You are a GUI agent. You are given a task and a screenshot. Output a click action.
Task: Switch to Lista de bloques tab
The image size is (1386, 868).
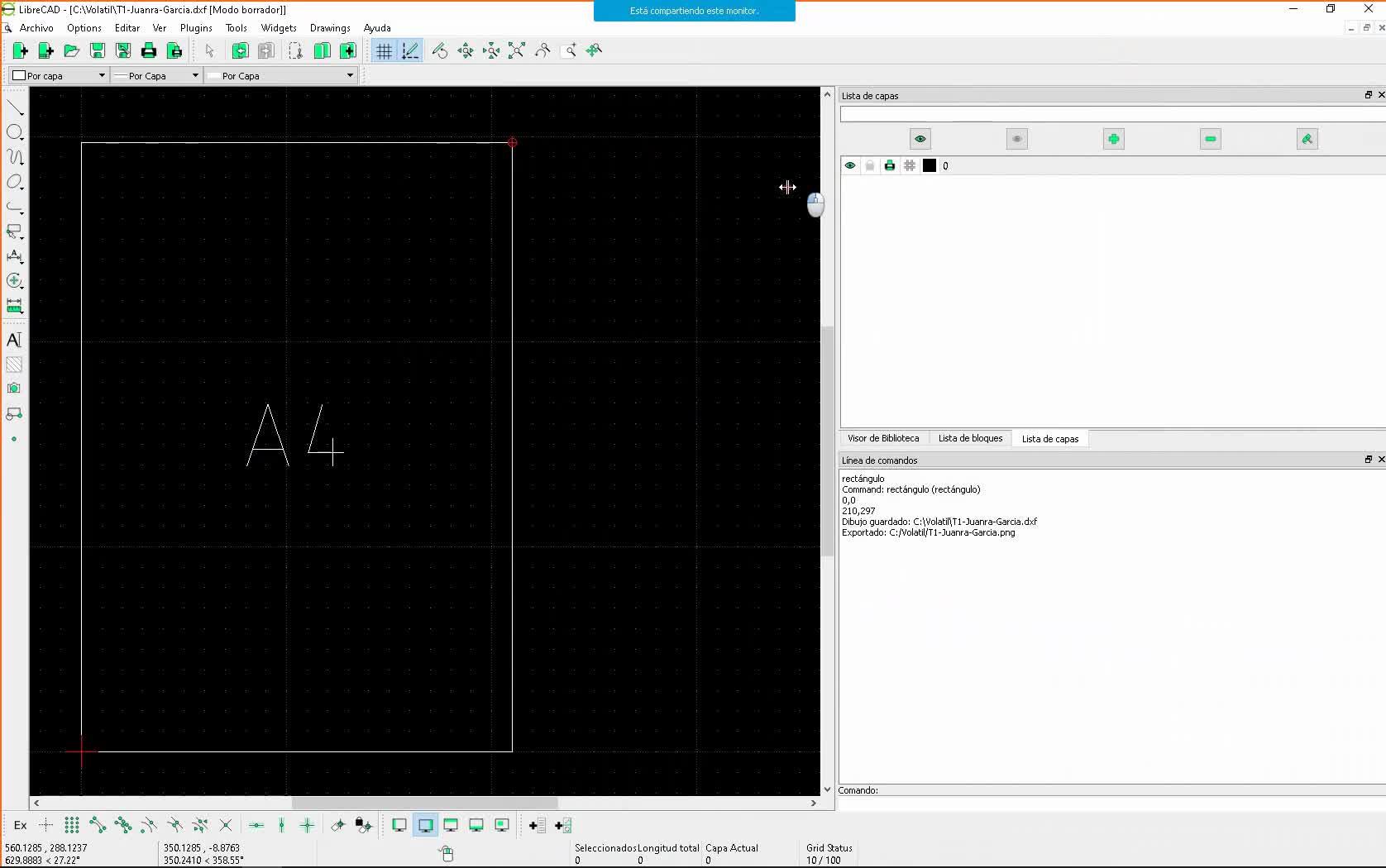click(x=970, y=439)
